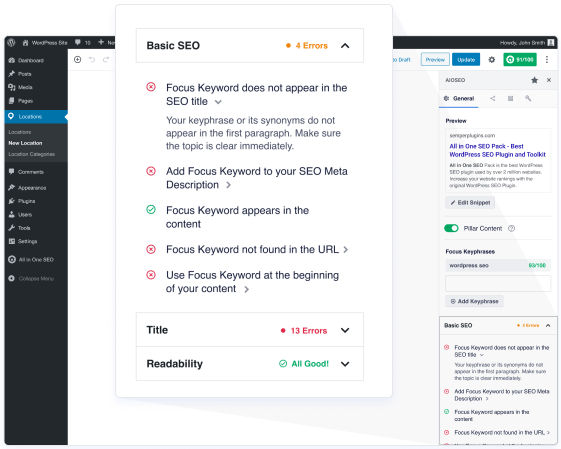Click the Undo arrow in editor toolbar
This screenshot has height=449, width=561.
tap(92, 59)
